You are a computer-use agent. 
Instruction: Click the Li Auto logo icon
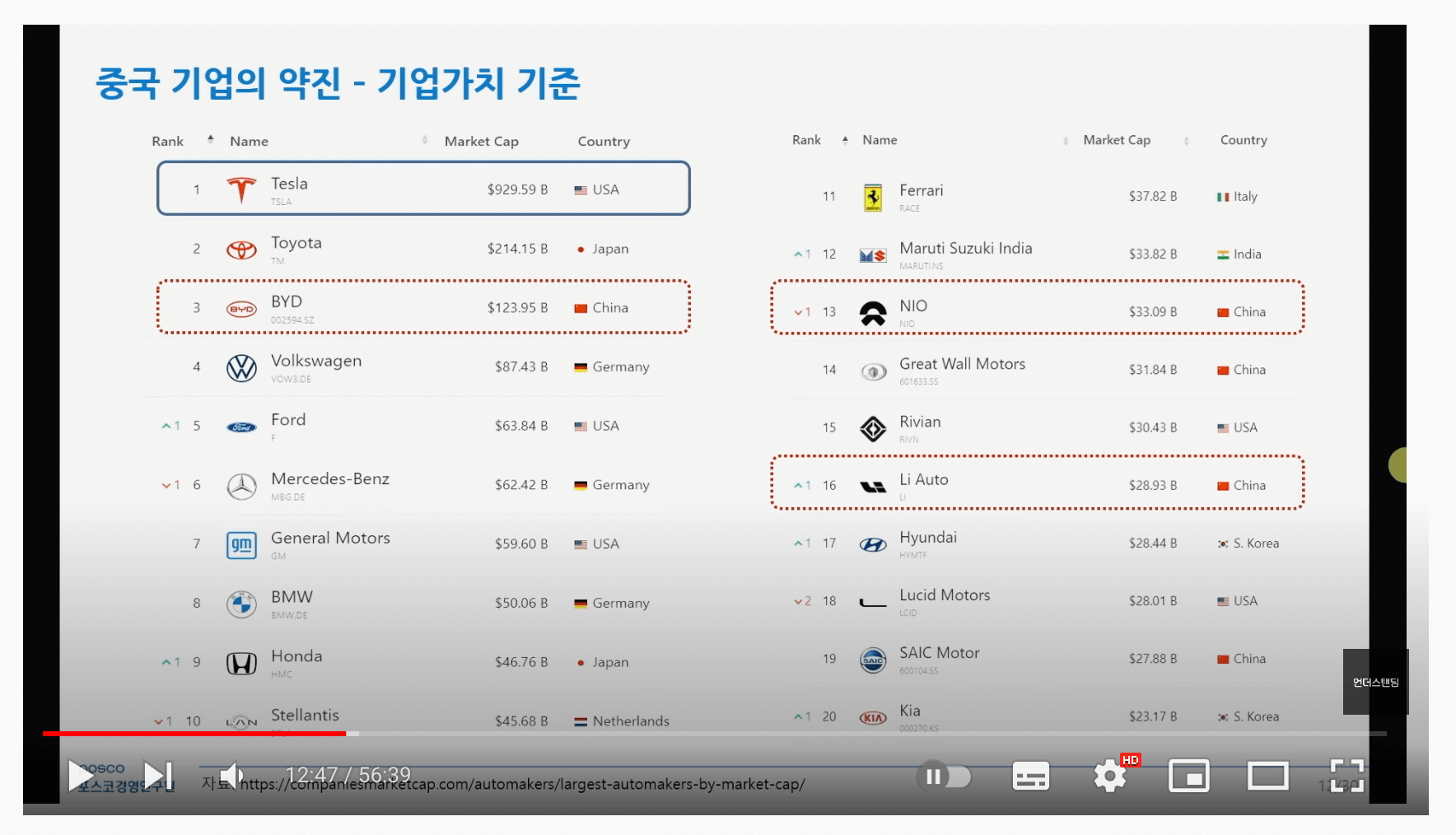tap(873, 487)
